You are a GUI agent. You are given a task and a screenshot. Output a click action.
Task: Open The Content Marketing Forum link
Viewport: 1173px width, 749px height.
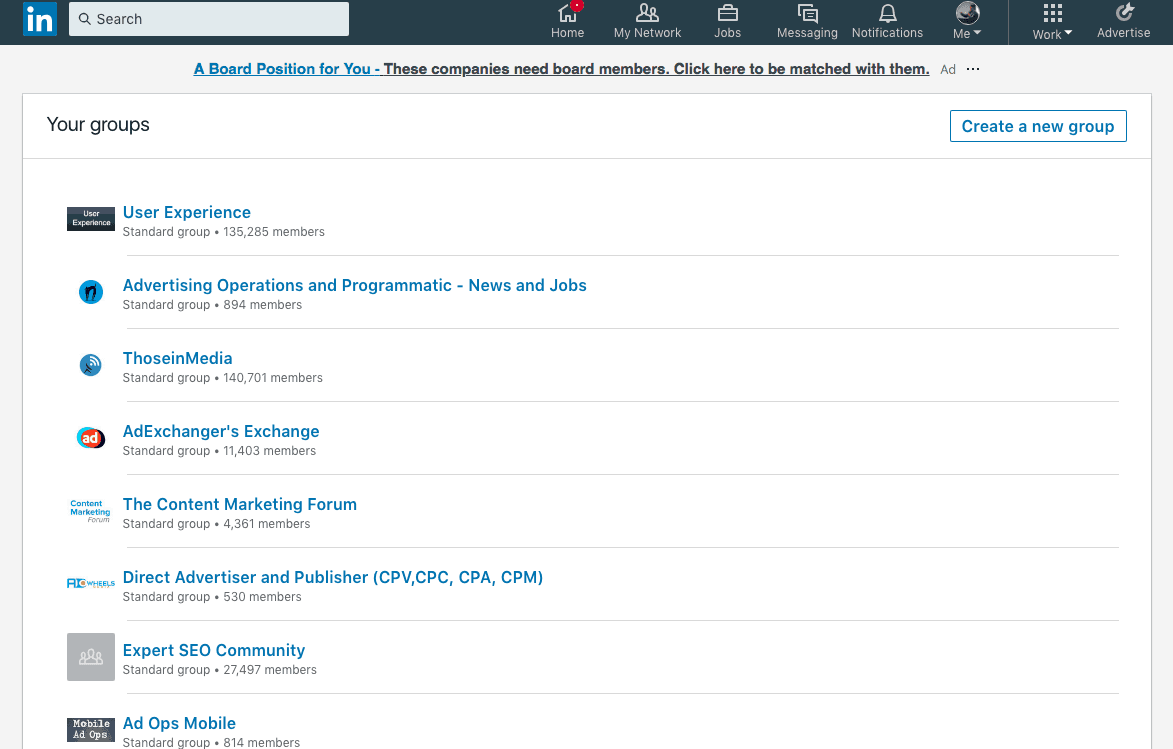tap(239, 504)
